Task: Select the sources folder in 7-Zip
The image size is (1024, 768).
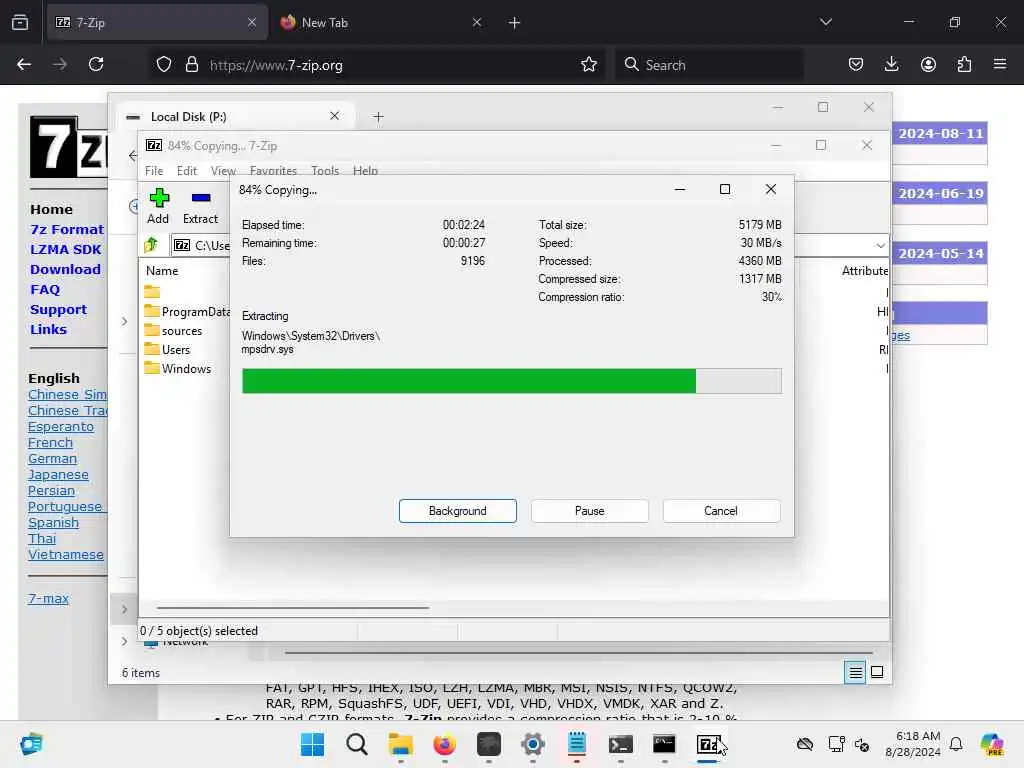Action: pos(174,330)
